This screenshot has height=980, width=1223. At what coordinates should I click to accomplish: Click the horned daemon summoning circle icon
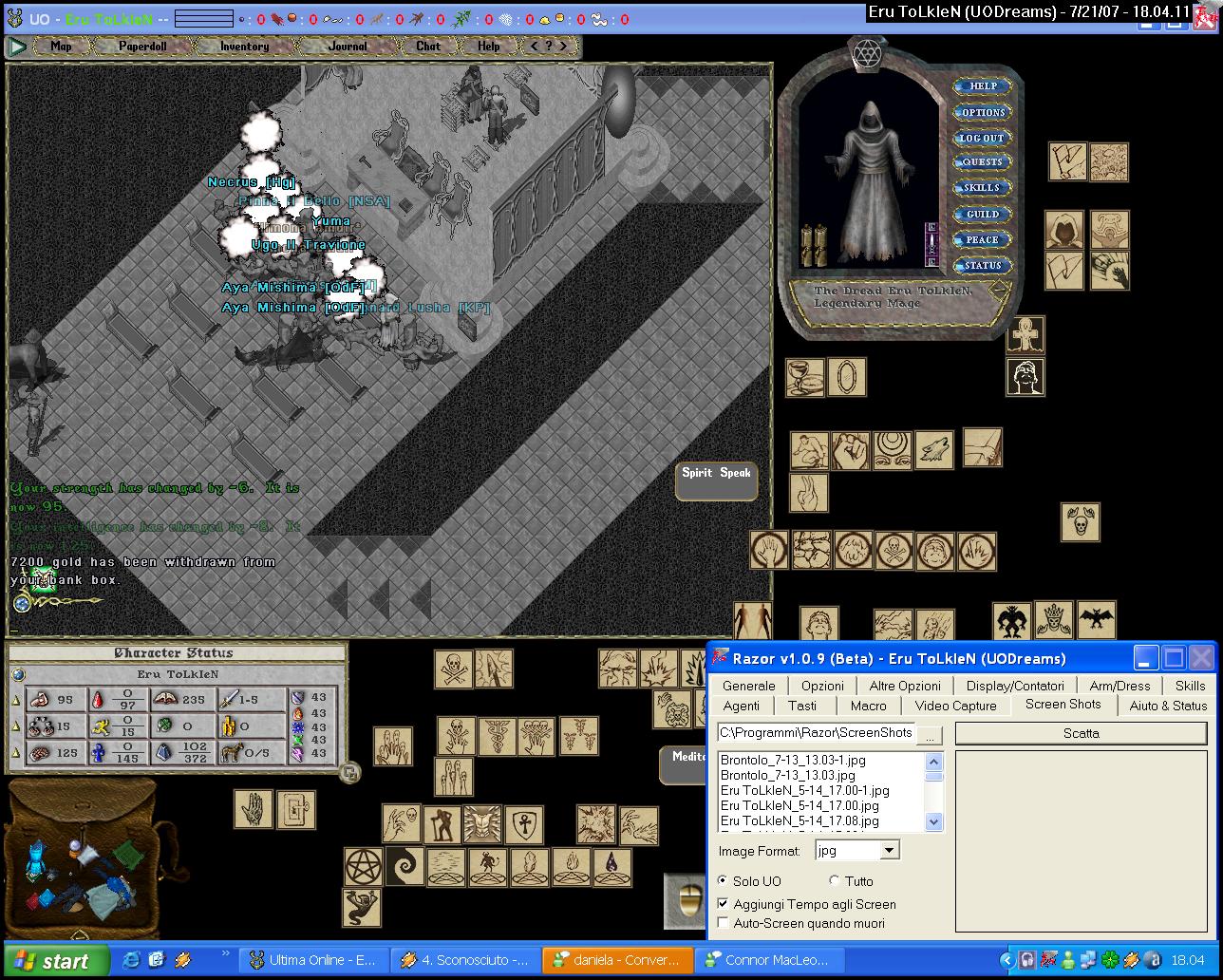[487, 867]
